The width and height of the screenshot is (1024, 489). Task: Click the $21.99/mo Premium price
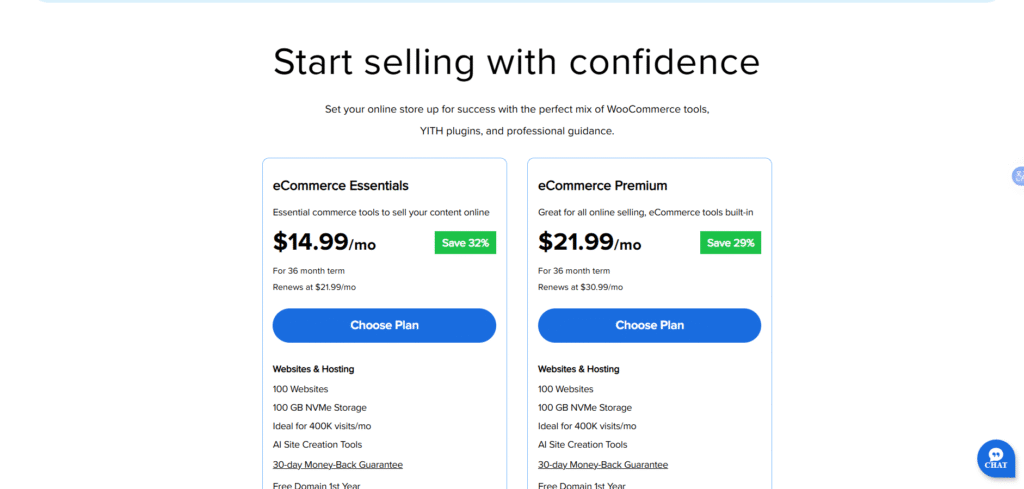pos(589,242)
